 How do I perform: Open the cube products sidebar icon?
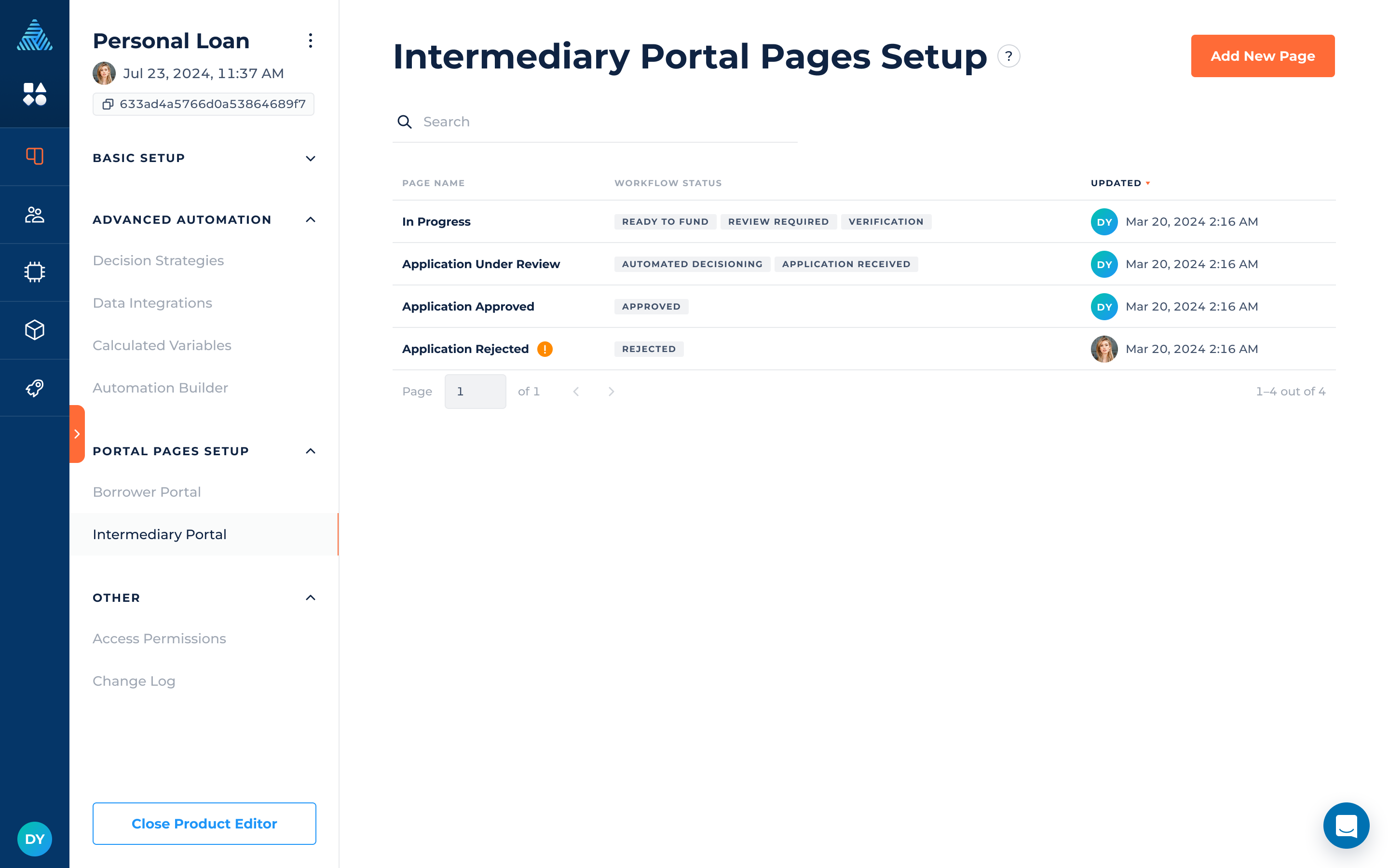(x=34, y=330)
